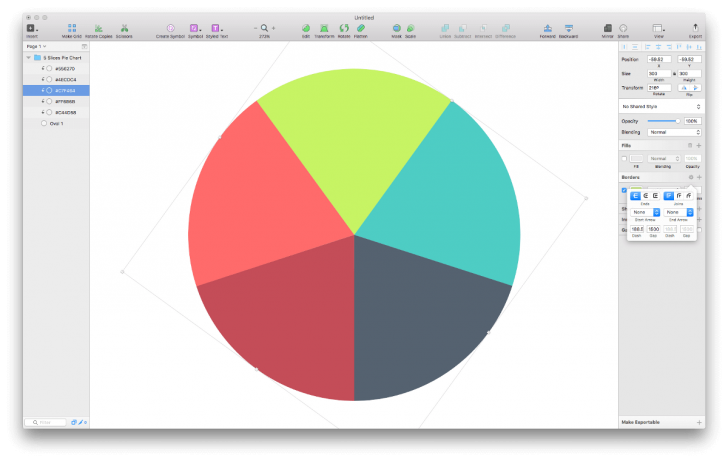Viewport: 728px width, 461px height.
Task: Enable the fill checkbox
Action: (x=624, y=159)
